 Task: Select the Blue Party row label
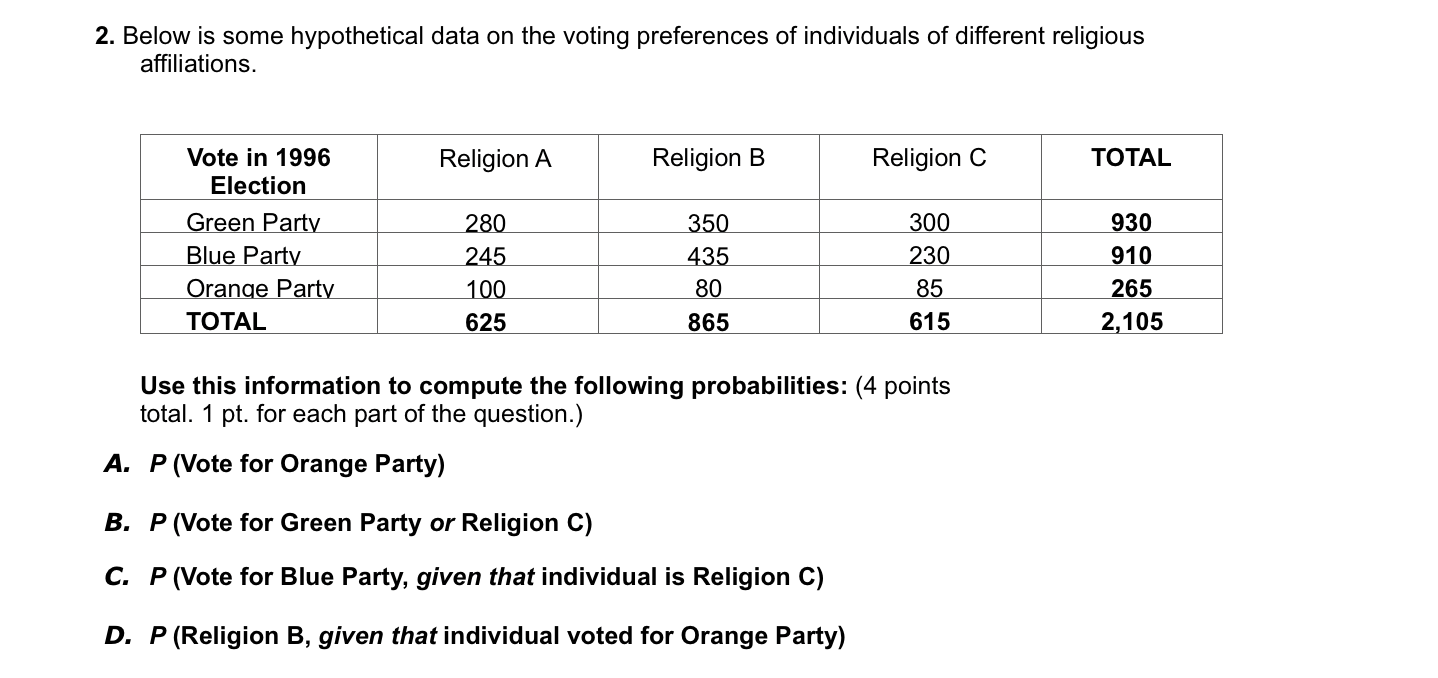(243, 255)
